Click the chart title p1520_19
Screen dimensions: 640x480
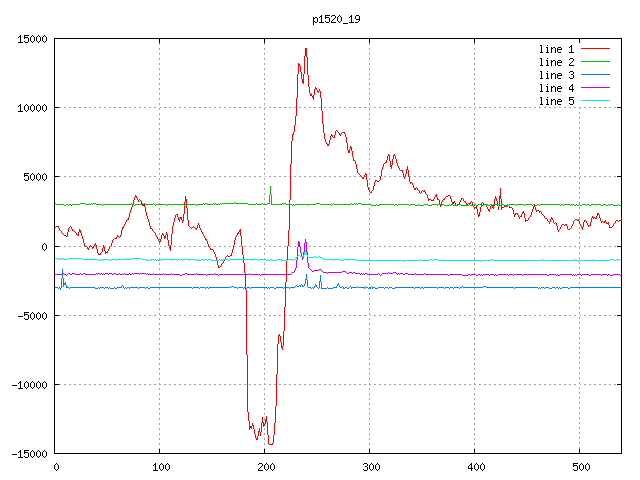[x=336, y=19]
